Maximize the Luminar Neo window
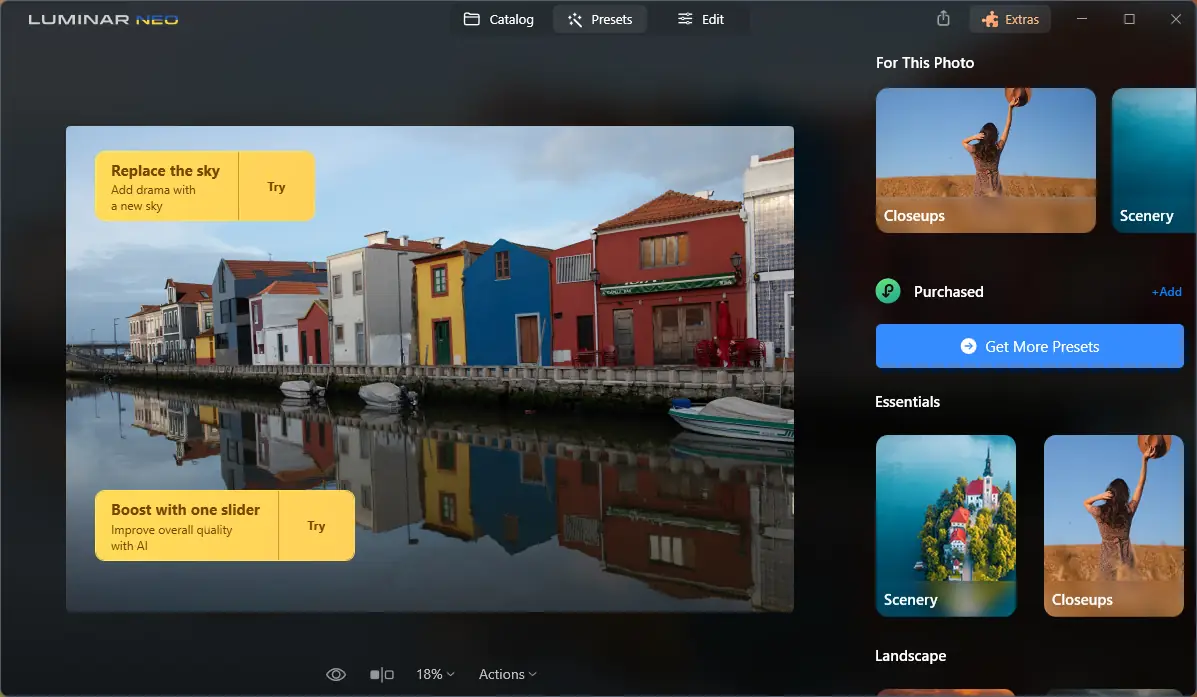Image resolution: width=1197 pixels, height=697 pixels. coord(1129,19)
